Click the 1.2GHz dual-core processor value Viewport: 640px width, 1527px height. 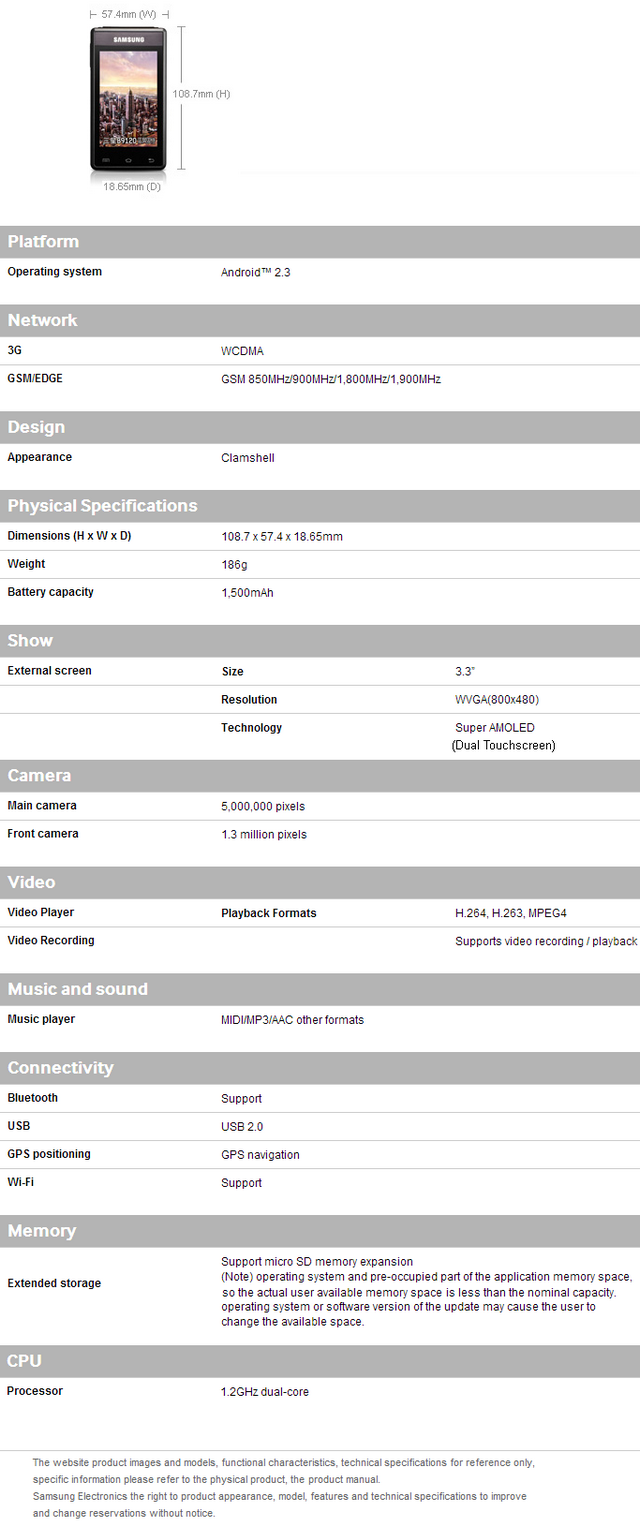tap(264, 1392)
